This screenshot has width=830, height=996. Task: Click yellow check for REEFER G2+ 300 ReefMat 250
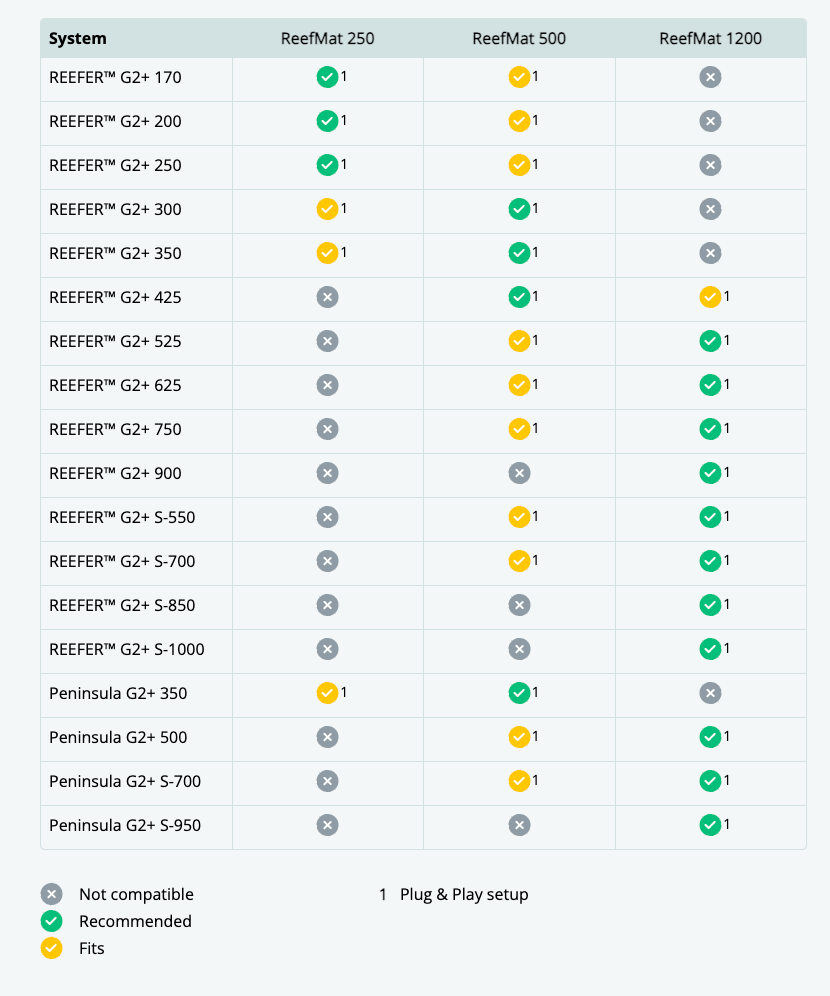click(x=327, y=209)
